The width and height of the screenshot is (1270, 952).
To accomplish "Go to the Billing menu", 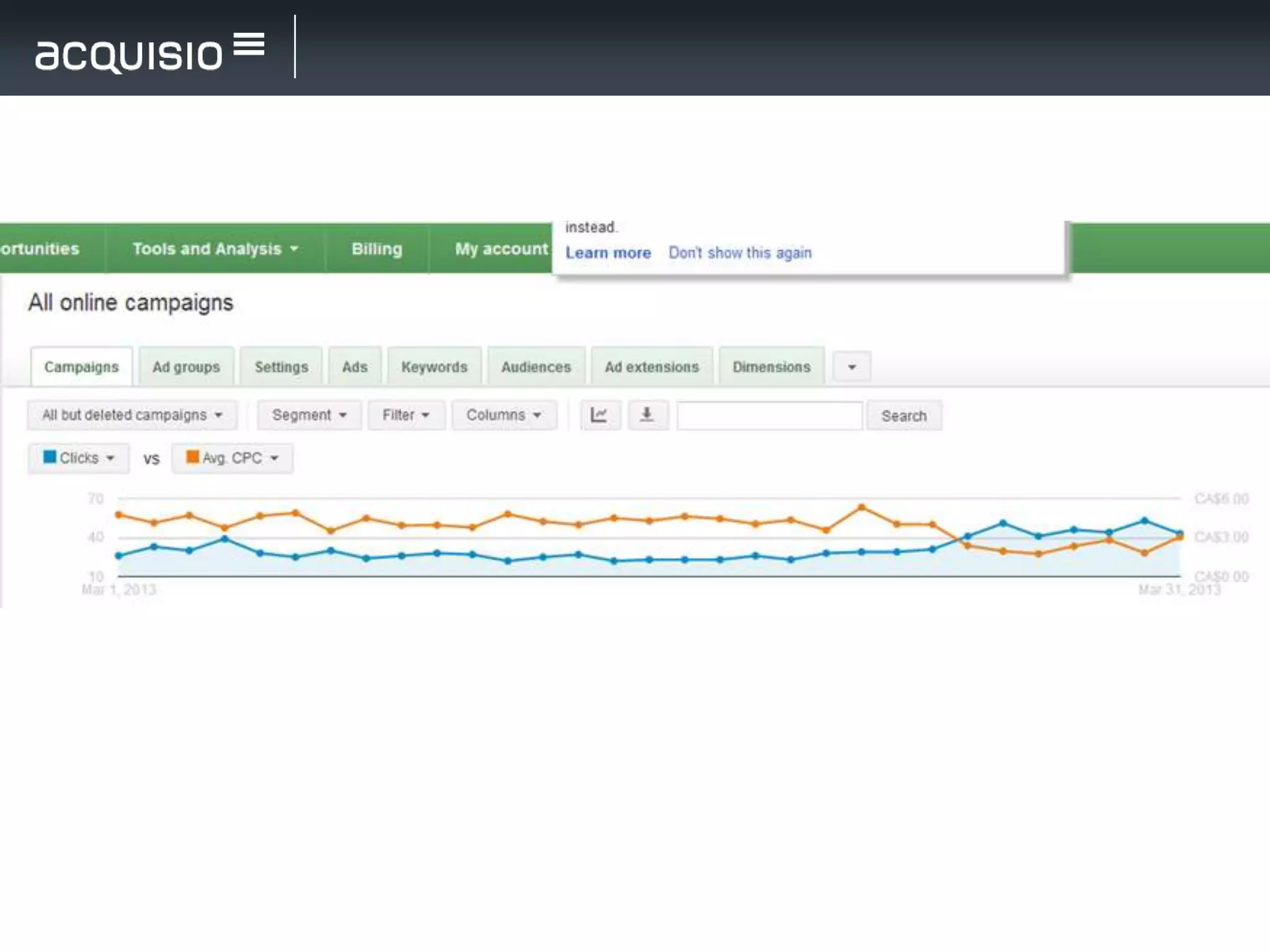I will [x=376, y=249].
